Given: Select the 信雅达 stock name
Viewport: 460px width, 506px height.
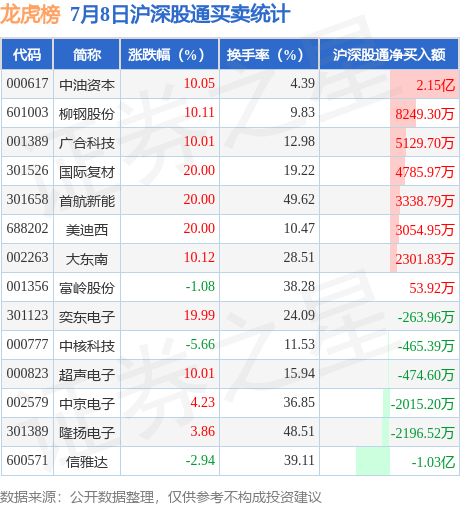Looking at the screenshot, I should point(87,462).
